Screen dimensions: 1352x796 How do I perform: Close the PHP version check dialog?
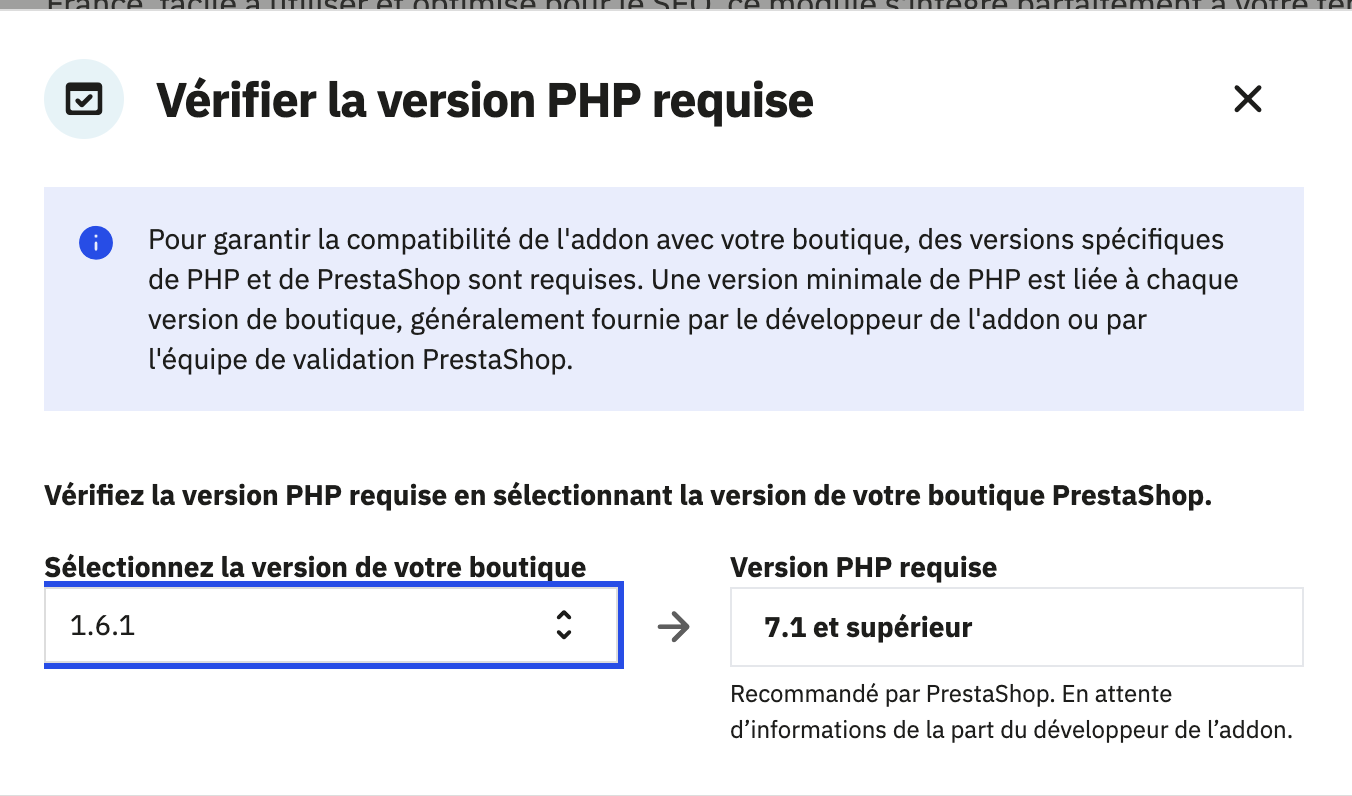pyautogui.click(x=1247, y=99)
